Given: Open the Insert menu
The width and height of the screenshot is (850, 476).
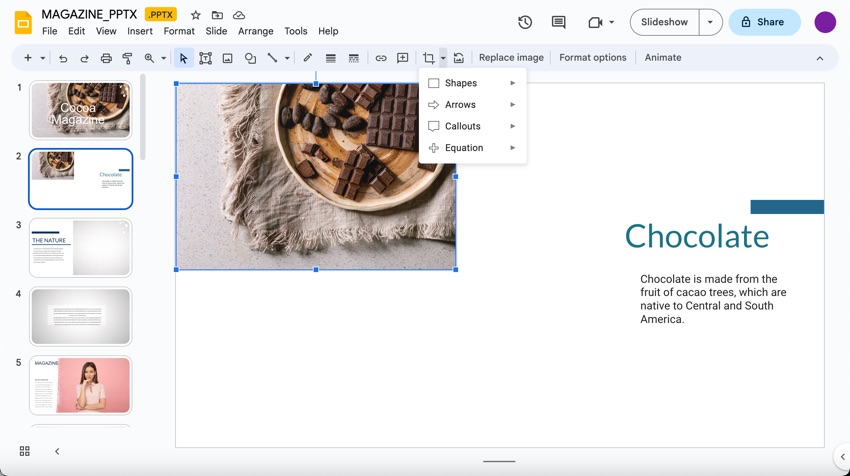Looking at the screenshot, I should click(x=140, y=31).
